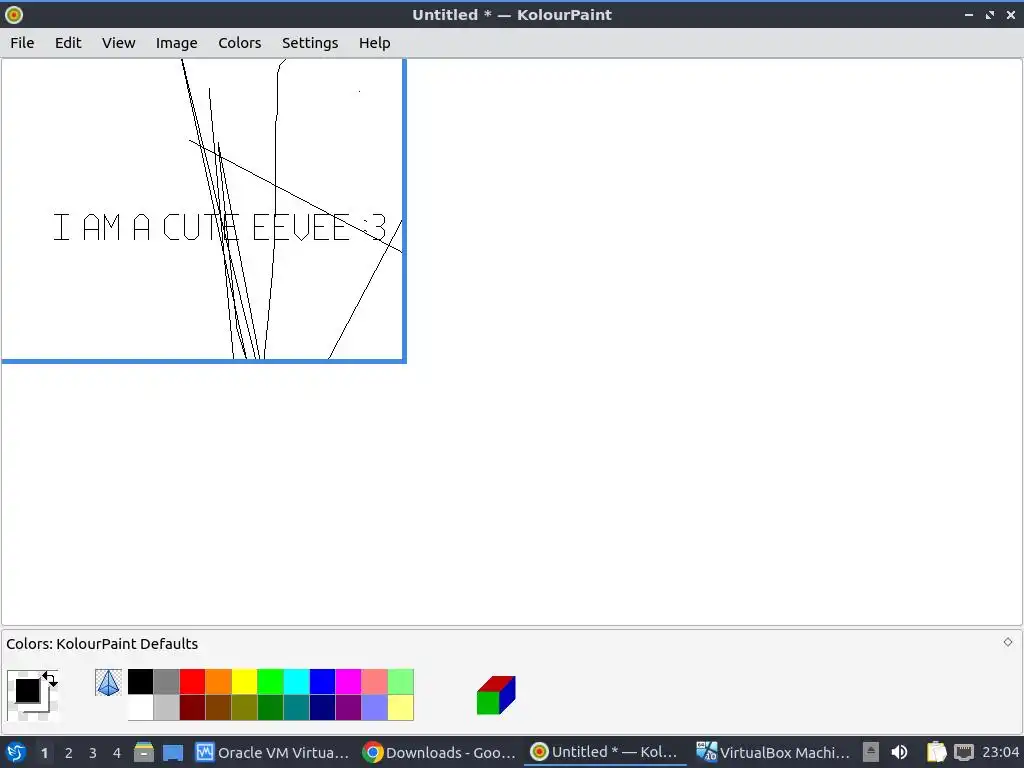This screenshot has height=768, width=1024.
Task: Click the black foreground color box
Action: 27,690
